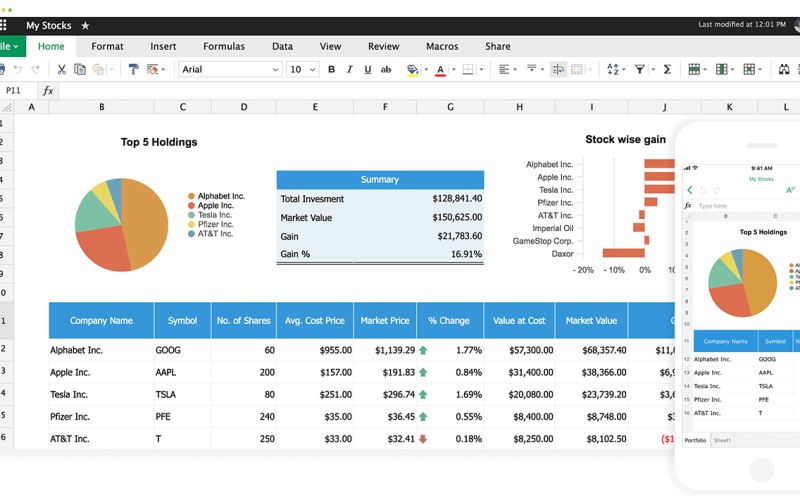Open Find with the binoculars icon

(784, 69)
